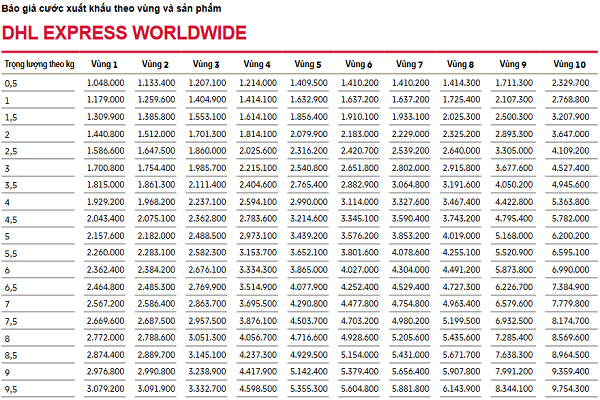Click the 3.514.900 cell under Vùng 4
Image resolution: width=600 pixels, height=400 pixels.
(258, 286)
